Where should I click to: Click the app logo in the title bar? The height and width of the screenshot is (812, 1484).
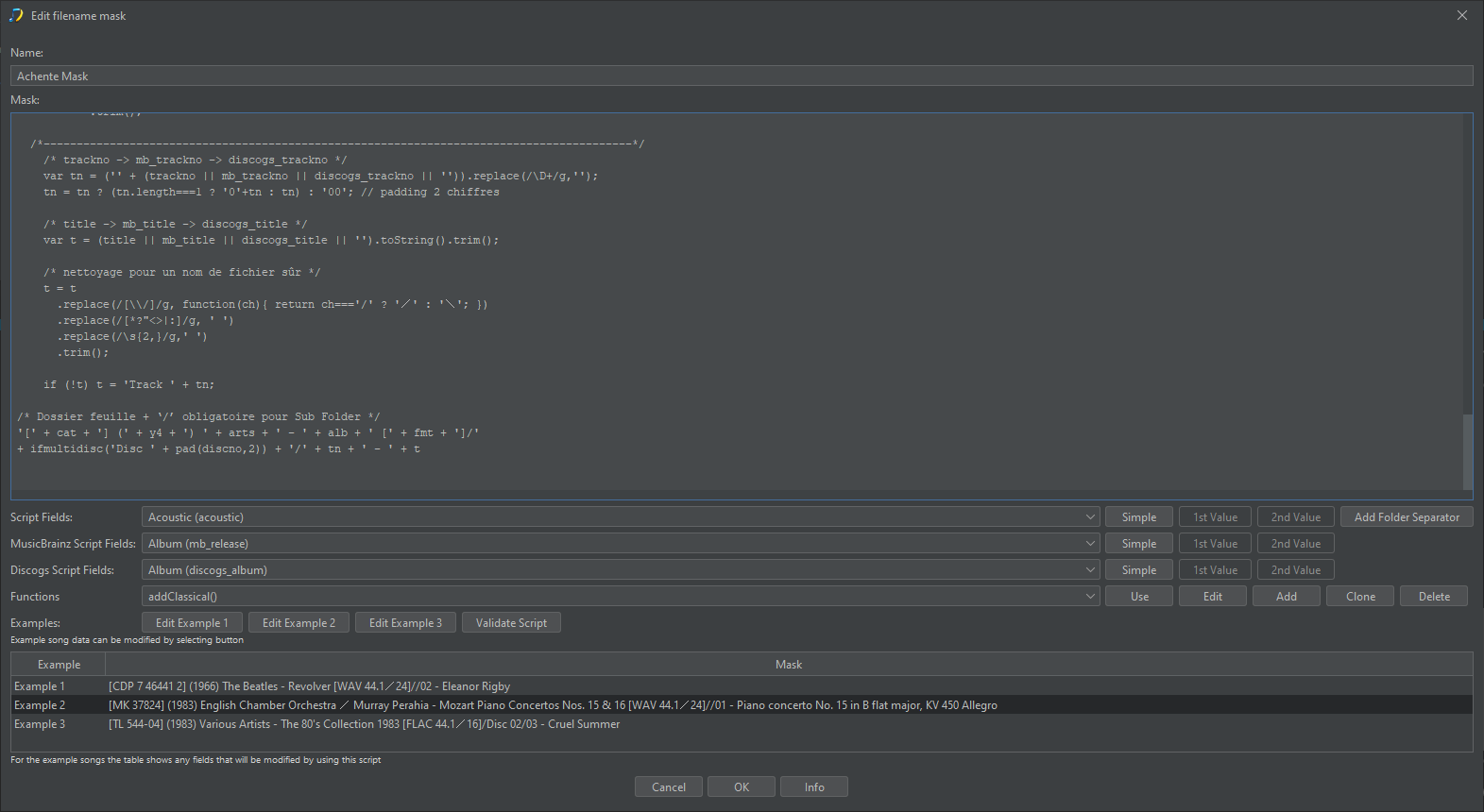coord(15,15)
